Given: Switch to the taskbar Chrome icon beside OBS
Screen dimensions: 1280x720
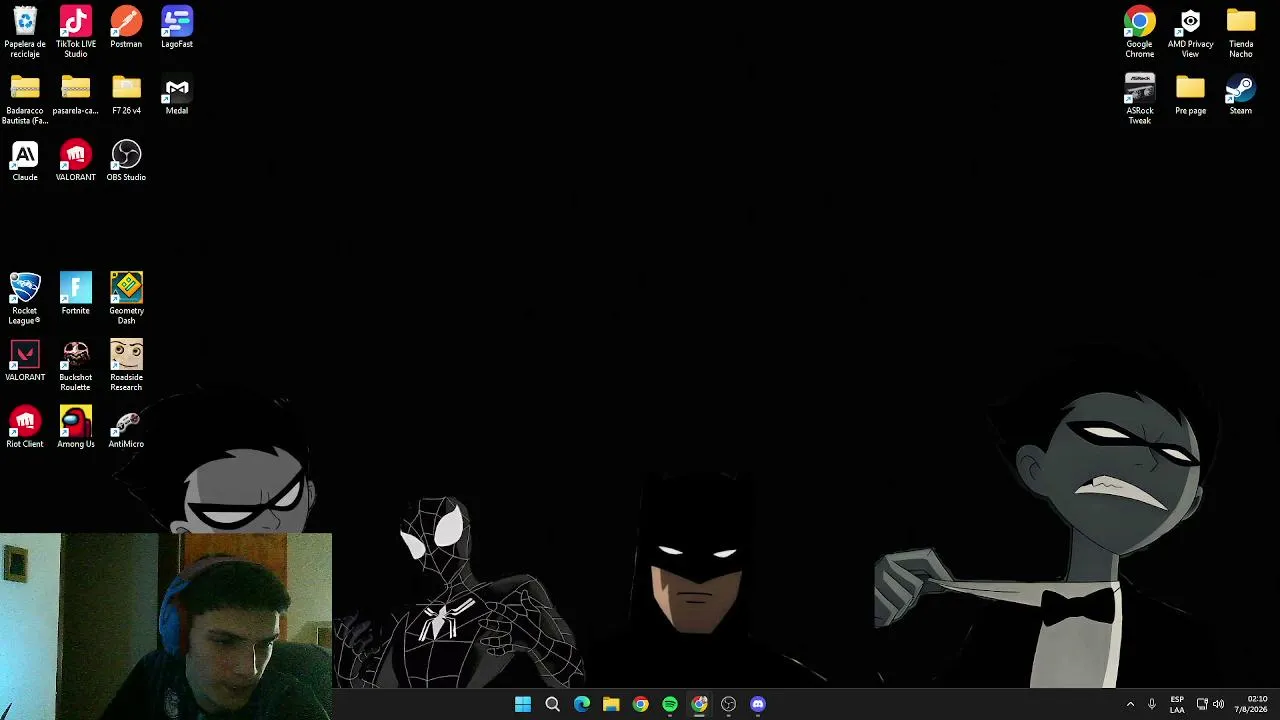Looking at the screenshot, I should point(699,705).
